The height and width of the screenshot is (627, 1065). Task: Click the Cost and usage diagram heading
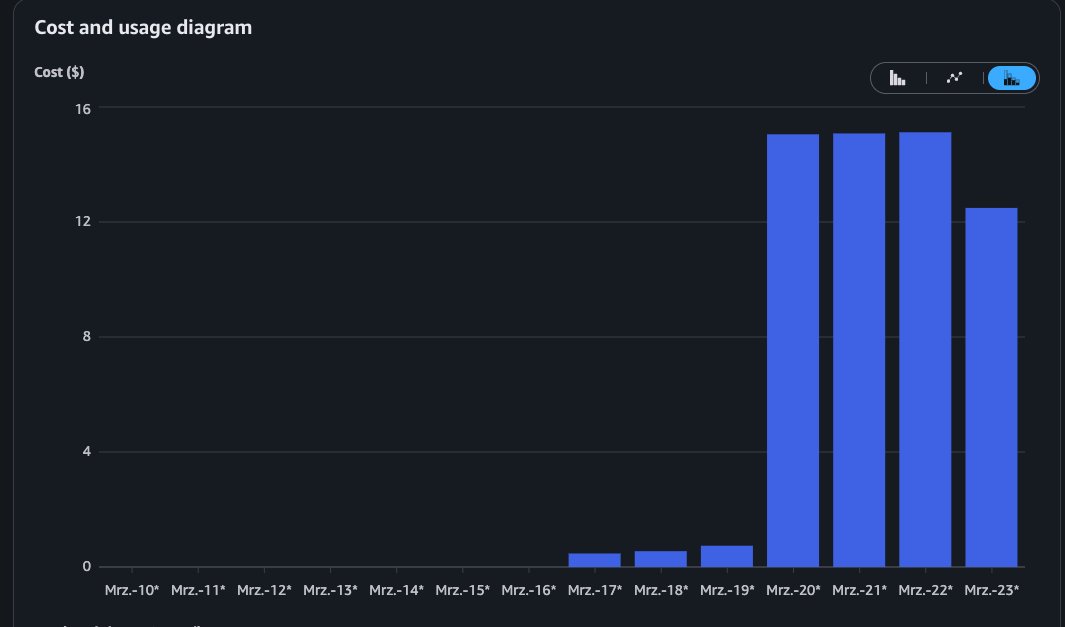point(143,28)
